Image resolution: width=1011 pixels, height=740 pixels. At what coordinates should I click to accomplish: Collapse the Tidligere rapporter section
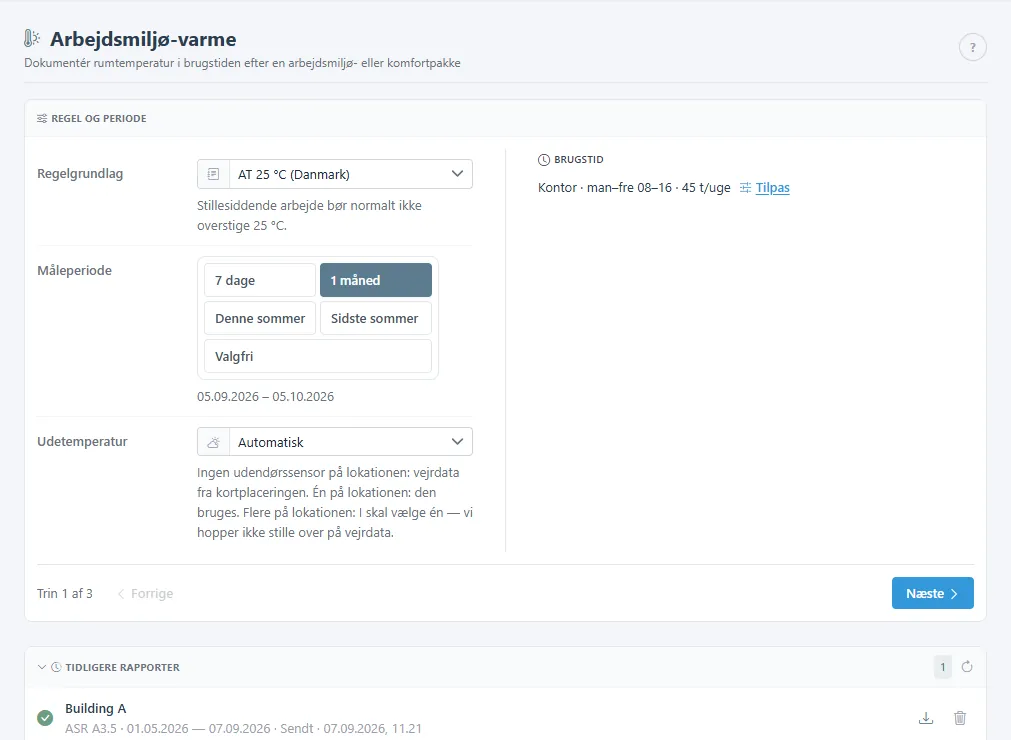(42, 667)
